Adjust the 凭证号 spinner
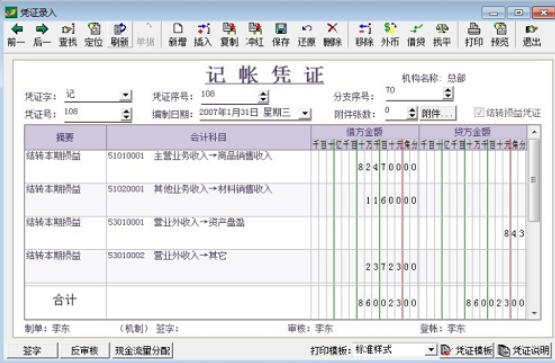 click(126, 114)
